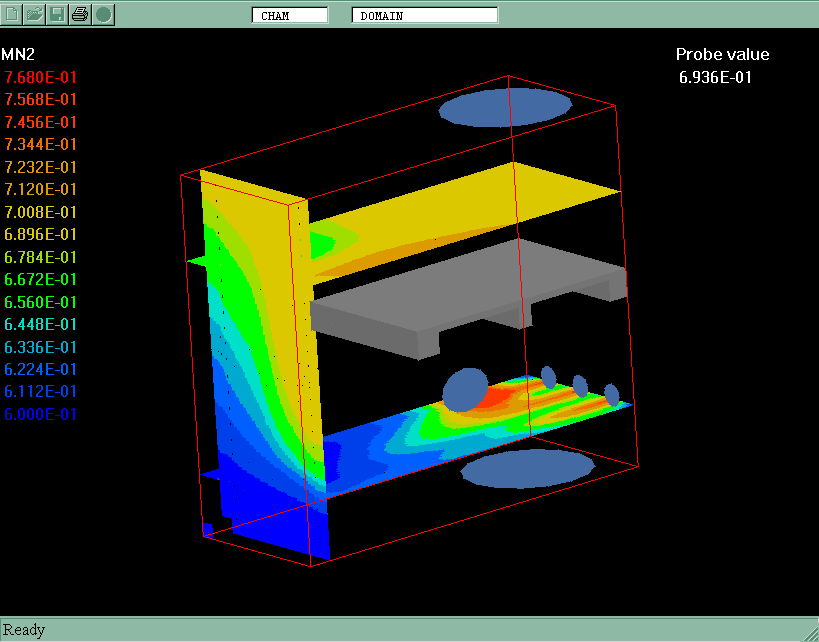Save using the floppy disk icon

click(57, 14)
